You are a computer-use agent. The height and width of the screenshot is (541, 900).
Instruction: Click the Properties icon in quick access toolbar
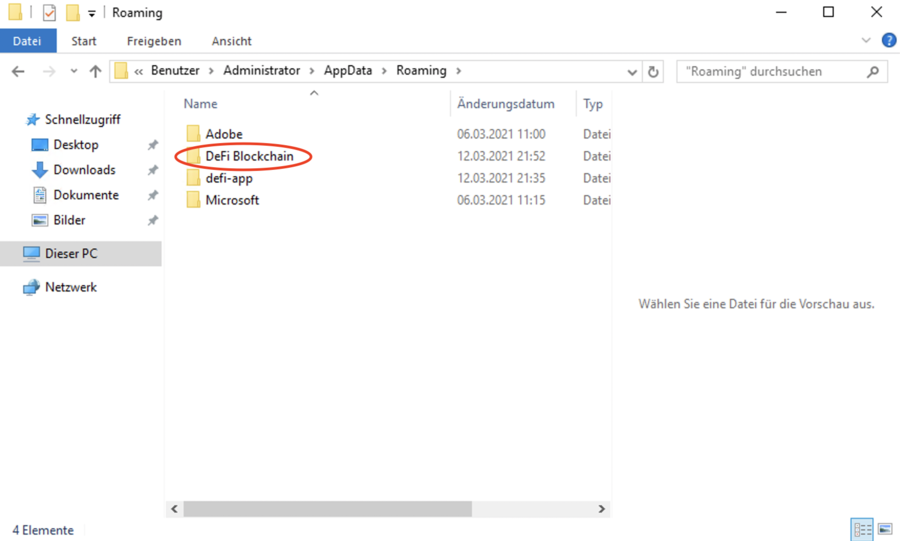[49, 13]
